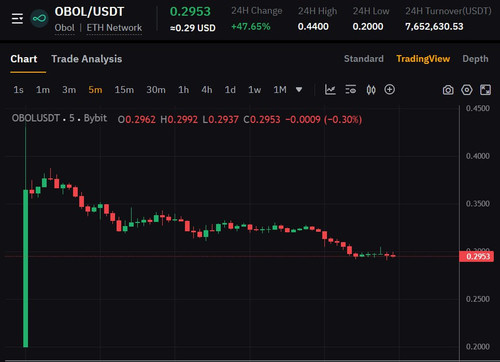Click the ≈0.29 USD value
This screenshot has width=500, height=362.
click(193, 28)
